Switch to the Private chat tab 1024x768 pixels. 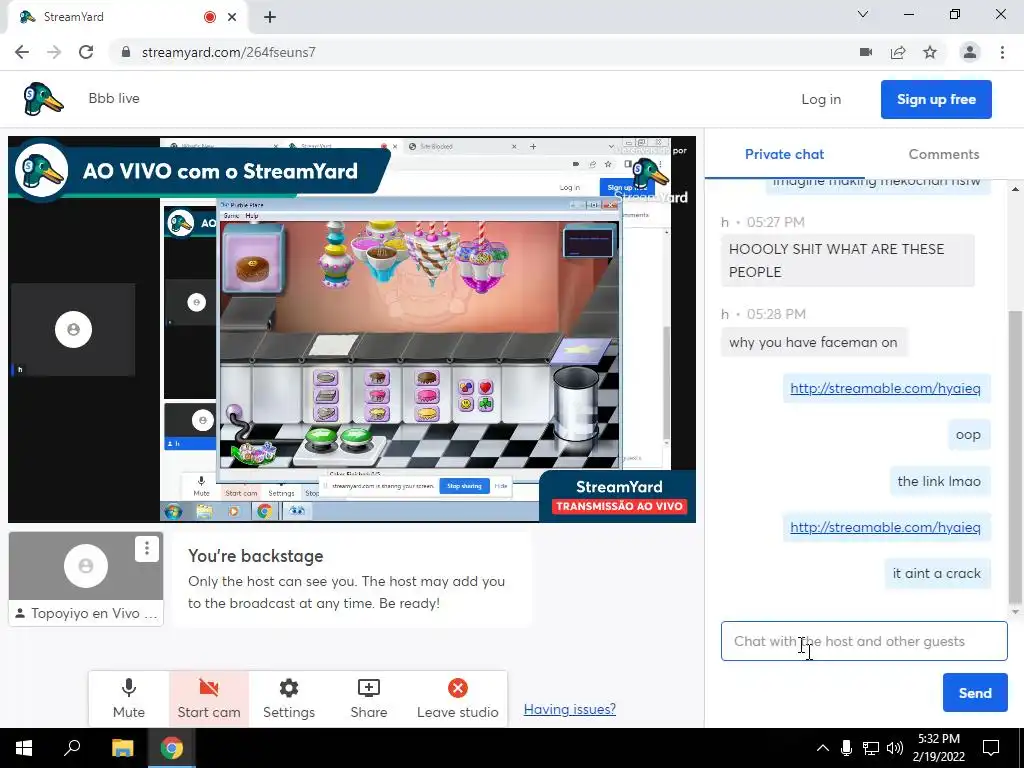[x=784, y=154]
